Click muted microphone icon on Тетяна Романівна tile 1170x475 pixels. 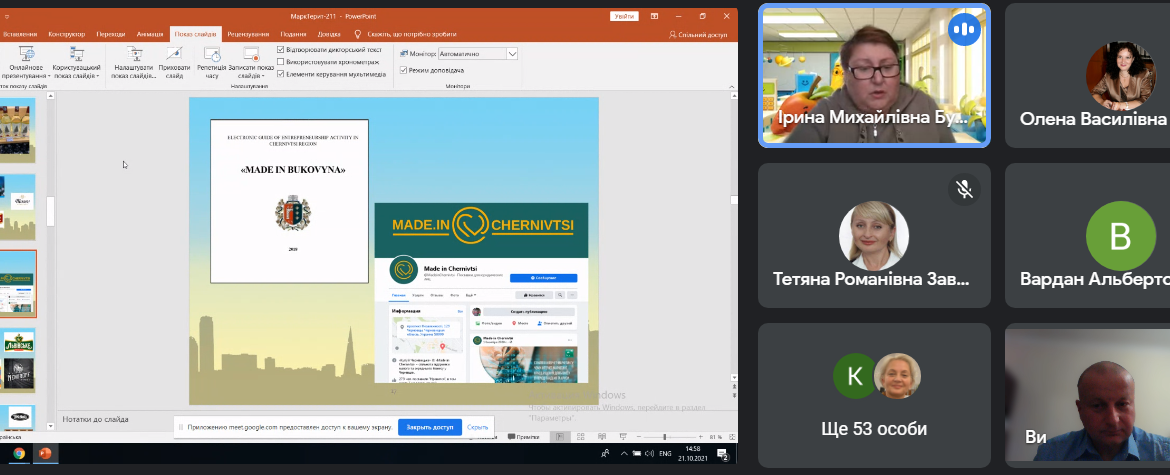(x=964, y=189)
